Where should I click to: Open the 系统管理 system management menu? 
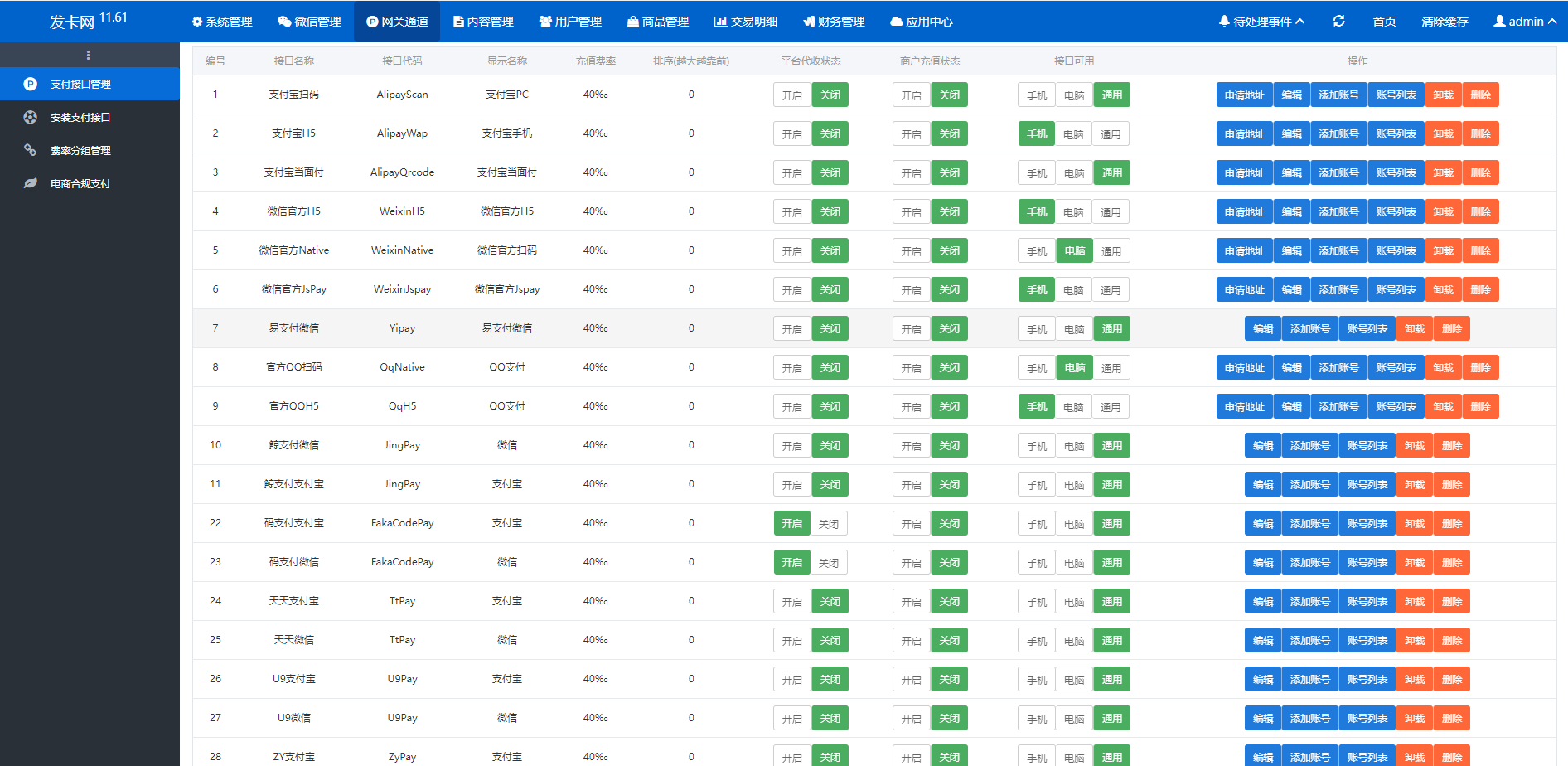point(222,22)
